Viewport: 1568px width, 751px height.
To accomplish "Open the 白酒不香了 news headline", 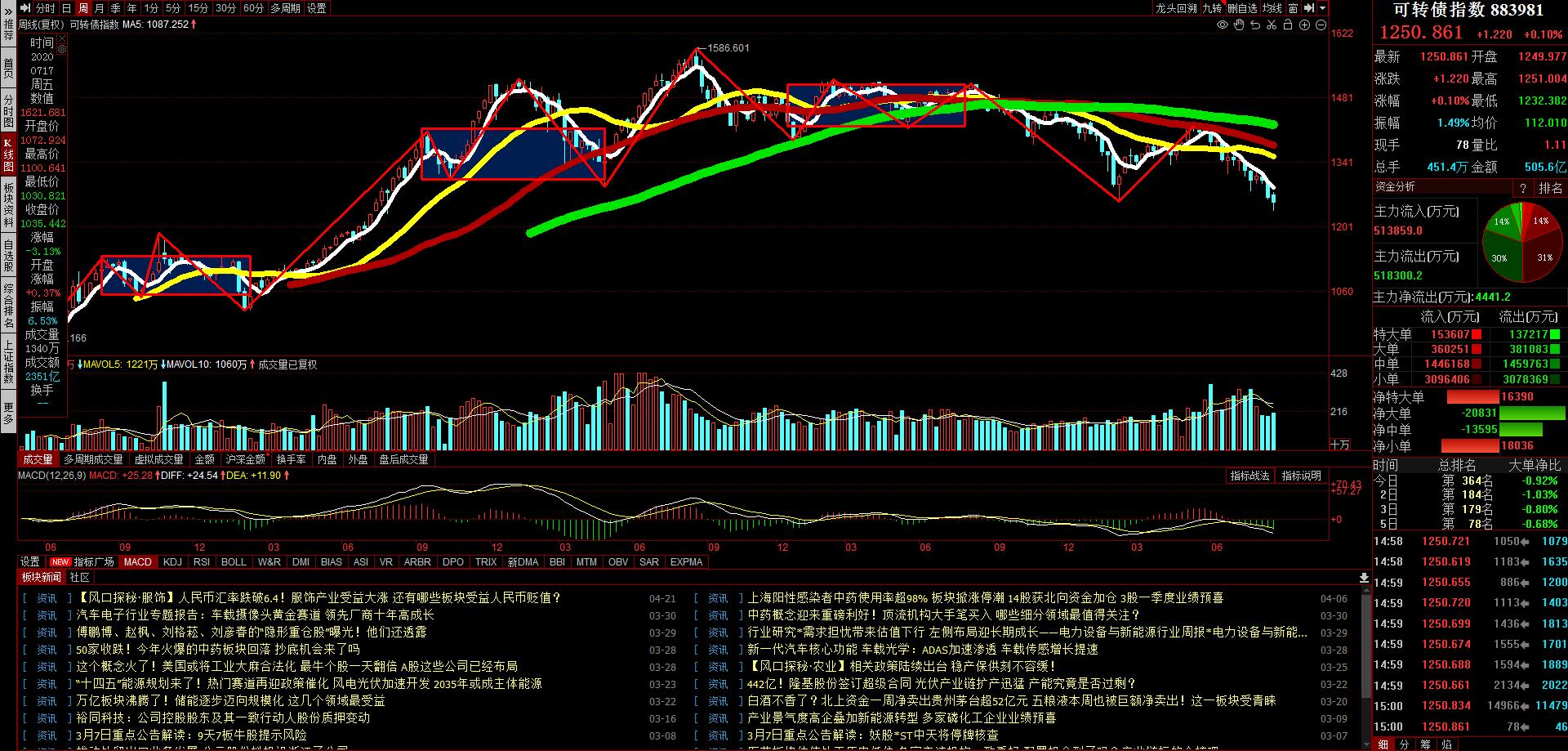I will (x=1012, y=701).
